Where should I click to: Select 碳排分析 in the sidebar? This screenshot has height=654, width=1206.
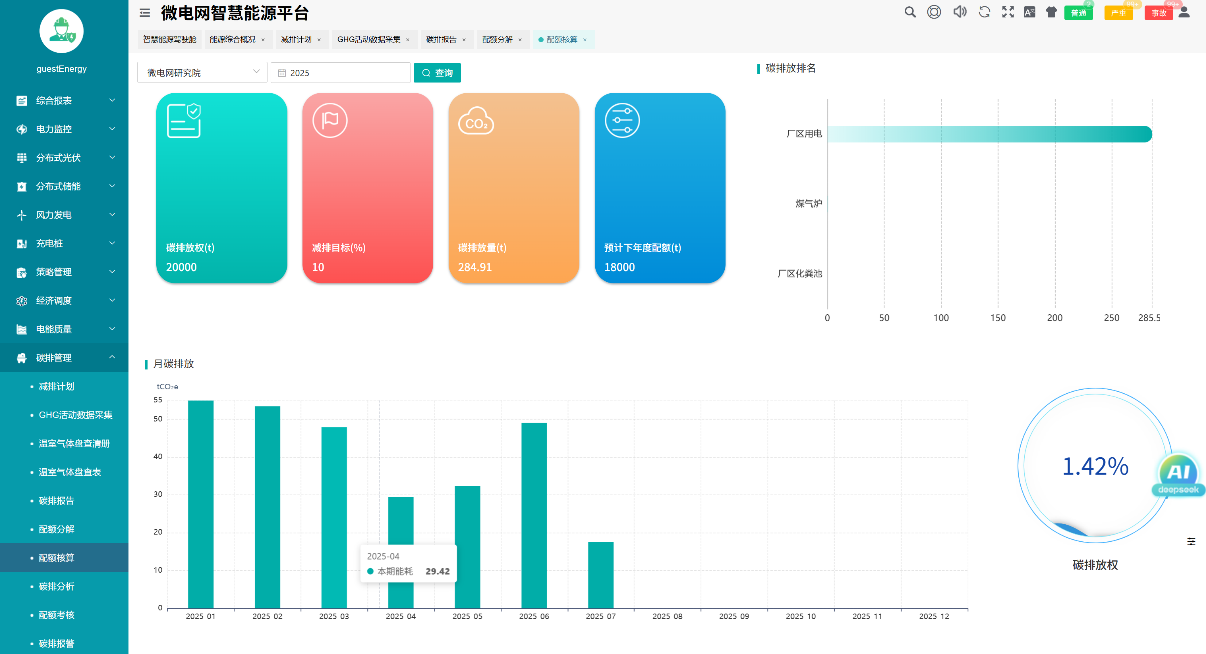pos(56,586)
